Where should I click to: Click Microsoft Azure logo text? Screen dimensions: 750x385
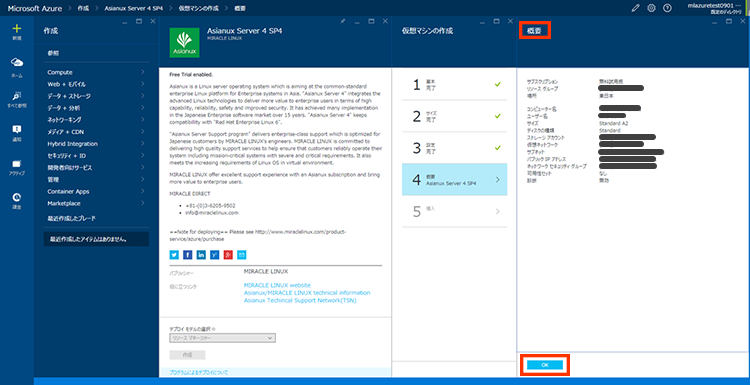tap(35, 8)
